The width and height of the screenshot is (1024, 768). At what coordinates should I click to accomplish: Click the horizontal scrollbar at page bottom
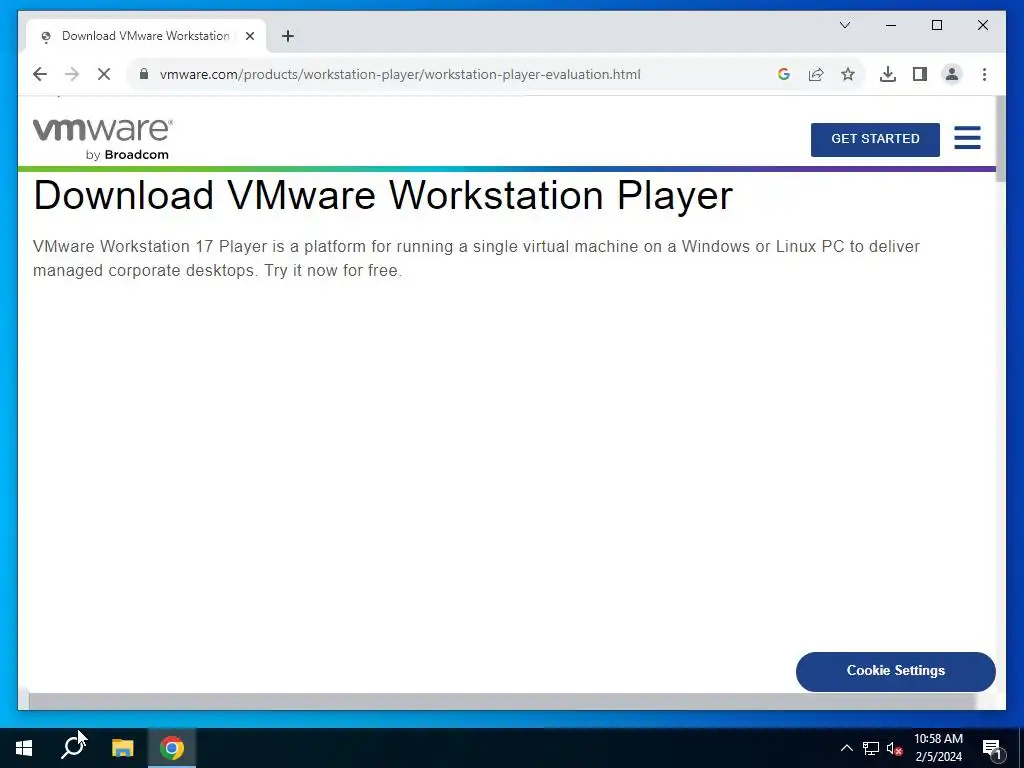[x=502, y=701]
